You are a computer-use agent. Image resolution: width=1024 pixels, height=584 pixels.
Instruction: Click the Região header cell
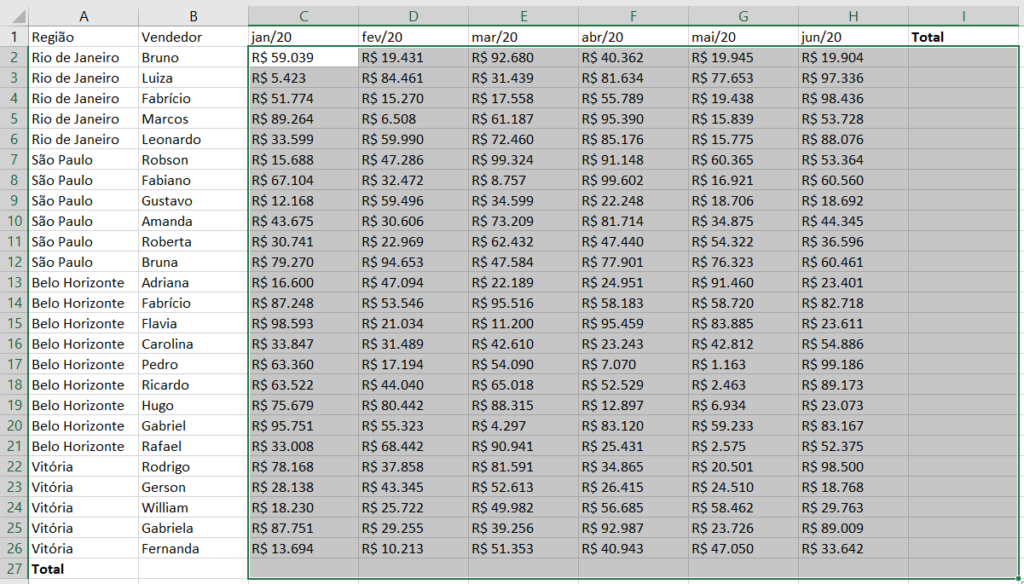(x=84, y=37)
